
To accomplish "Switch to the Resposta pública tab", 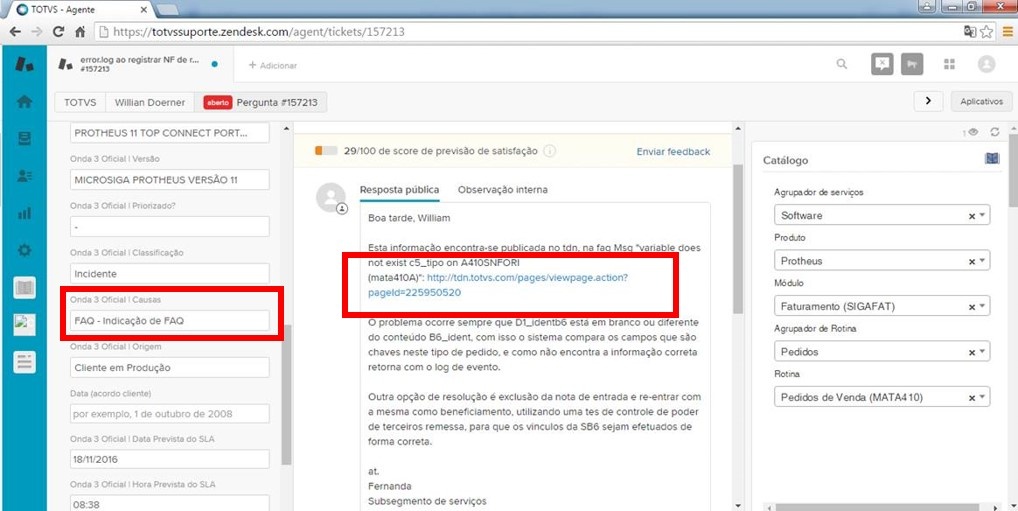I will (x=399, y=190).
